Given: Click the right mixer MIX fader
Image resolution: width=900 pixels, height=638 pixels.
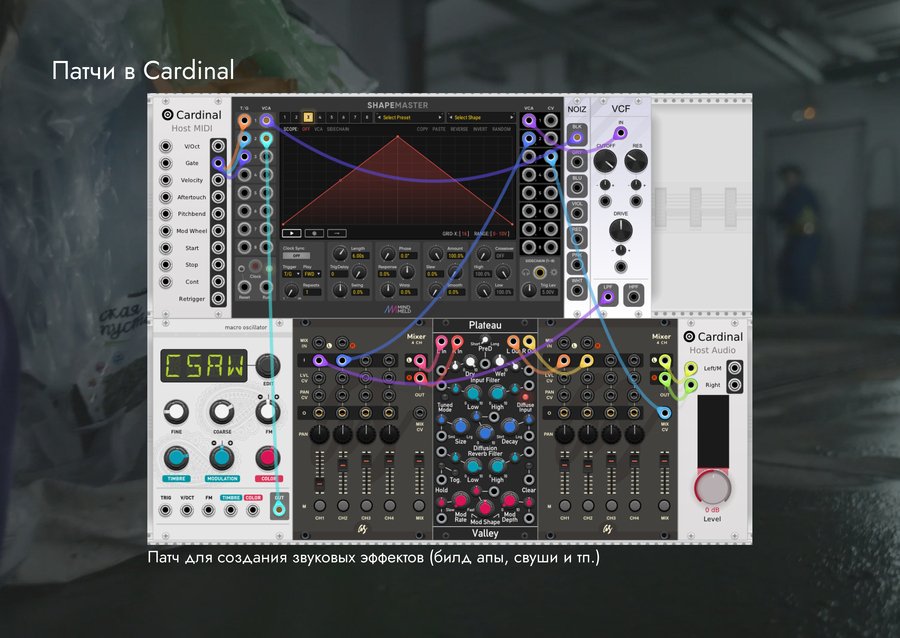Looking at the screenshot, I should click(664, 460).
